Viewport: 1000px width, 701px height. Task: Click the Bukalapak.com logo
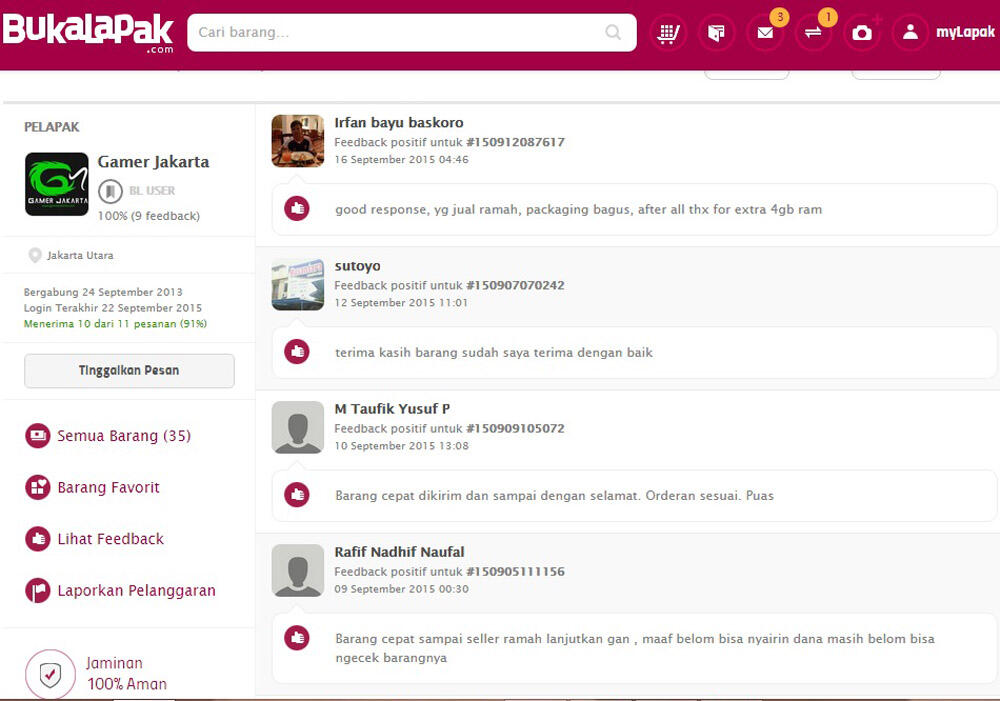88,32
